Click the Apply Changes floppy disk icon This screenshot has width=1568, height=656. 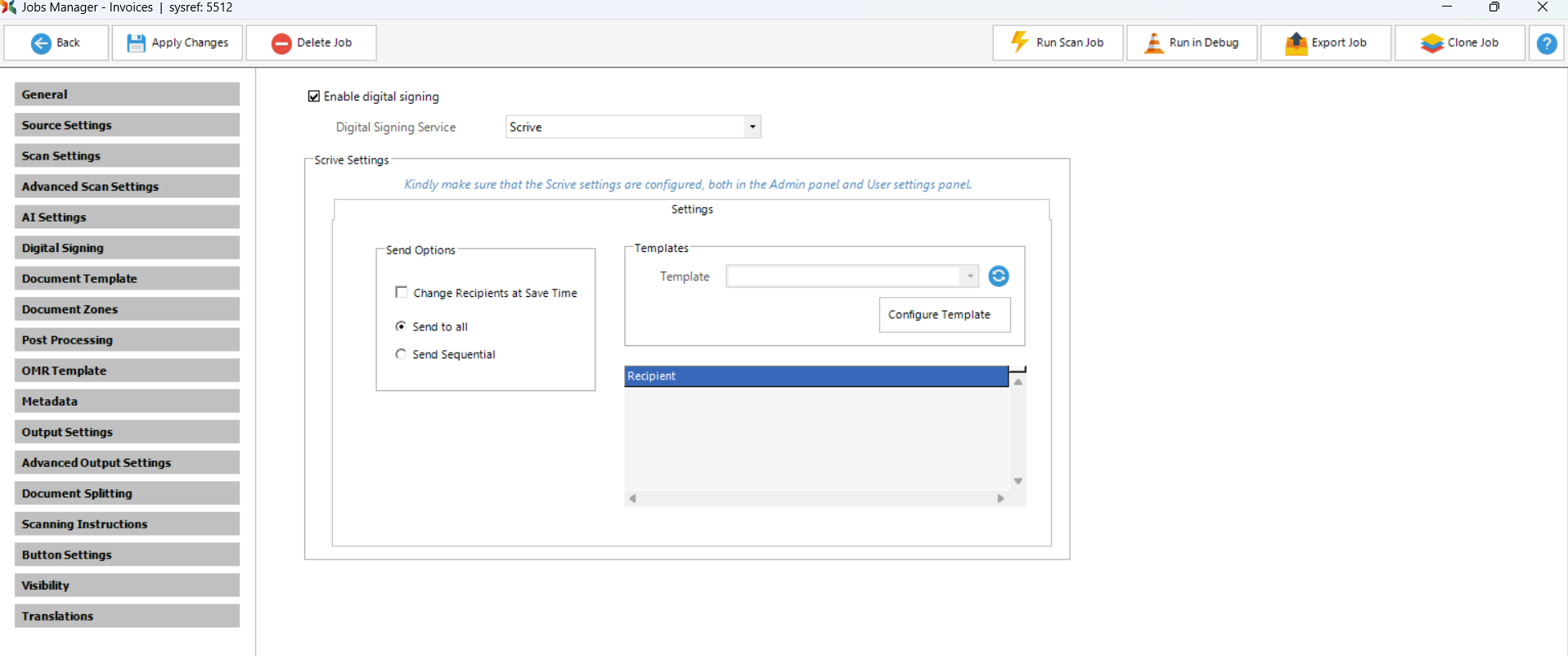pos(136,43)
